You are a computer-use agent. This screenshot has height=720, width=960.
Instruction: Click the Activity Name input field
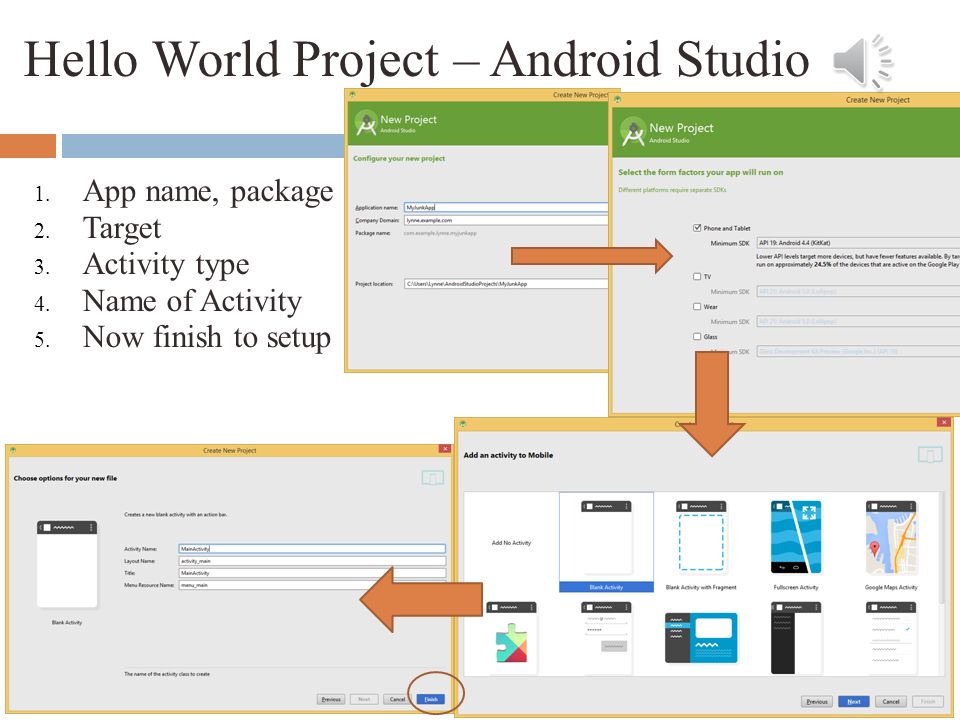tap(312, 549)
